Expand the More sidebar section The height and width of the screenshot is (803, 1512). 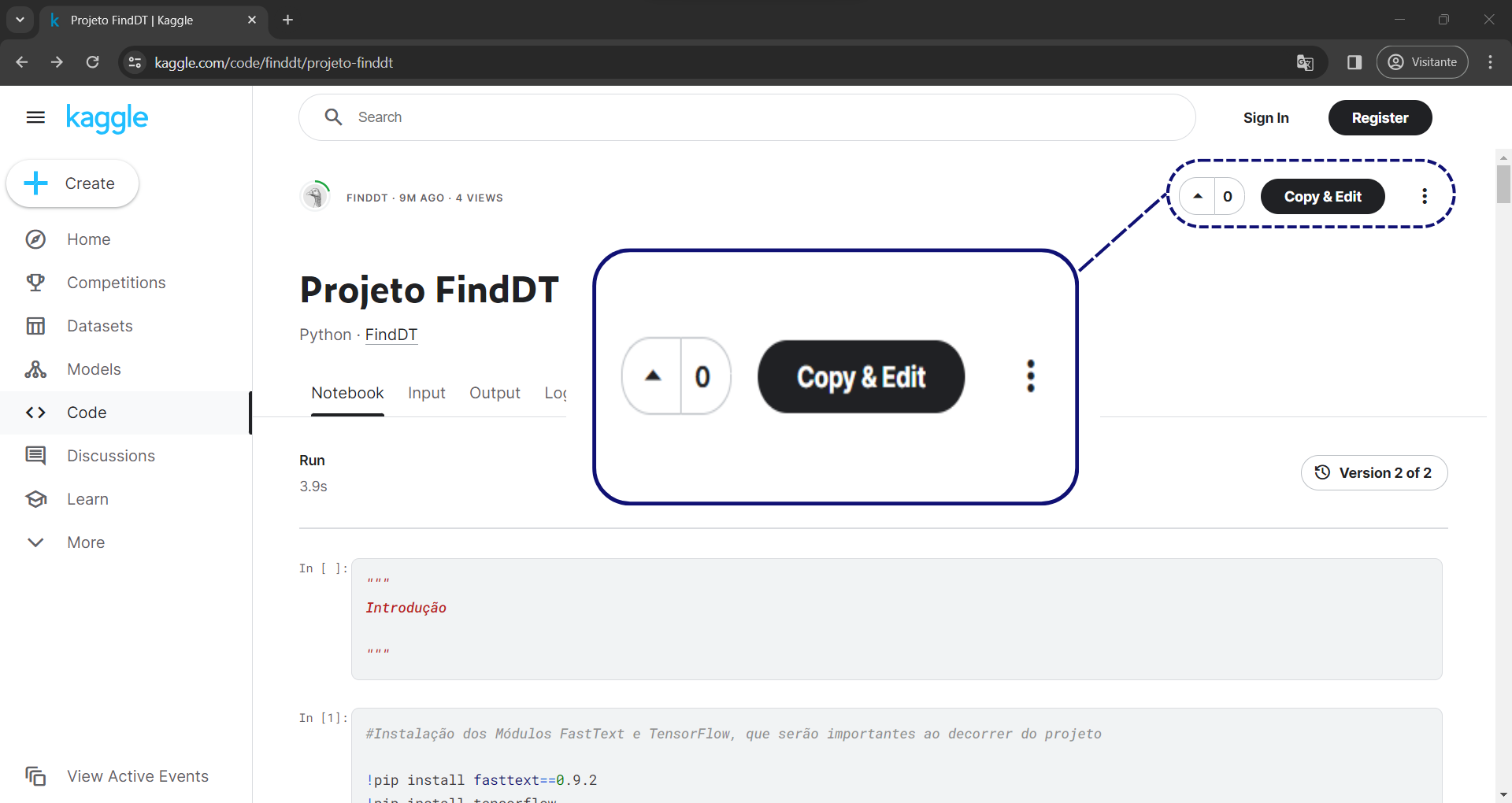tap(85, 542)
